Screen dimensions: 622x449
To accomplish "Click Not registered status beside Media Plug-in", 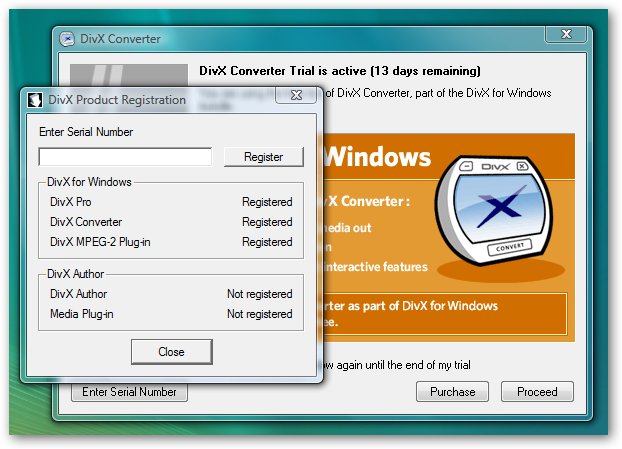I will [x=260, y=314].
